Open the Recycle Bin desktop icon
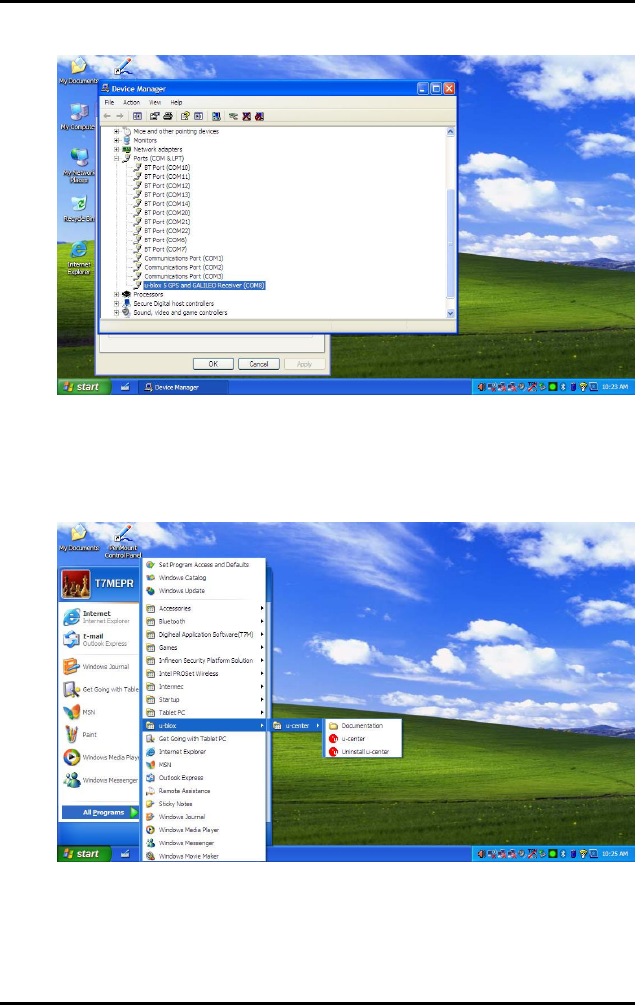Screen dimensions: 635x1005 (x=78, y=210)
